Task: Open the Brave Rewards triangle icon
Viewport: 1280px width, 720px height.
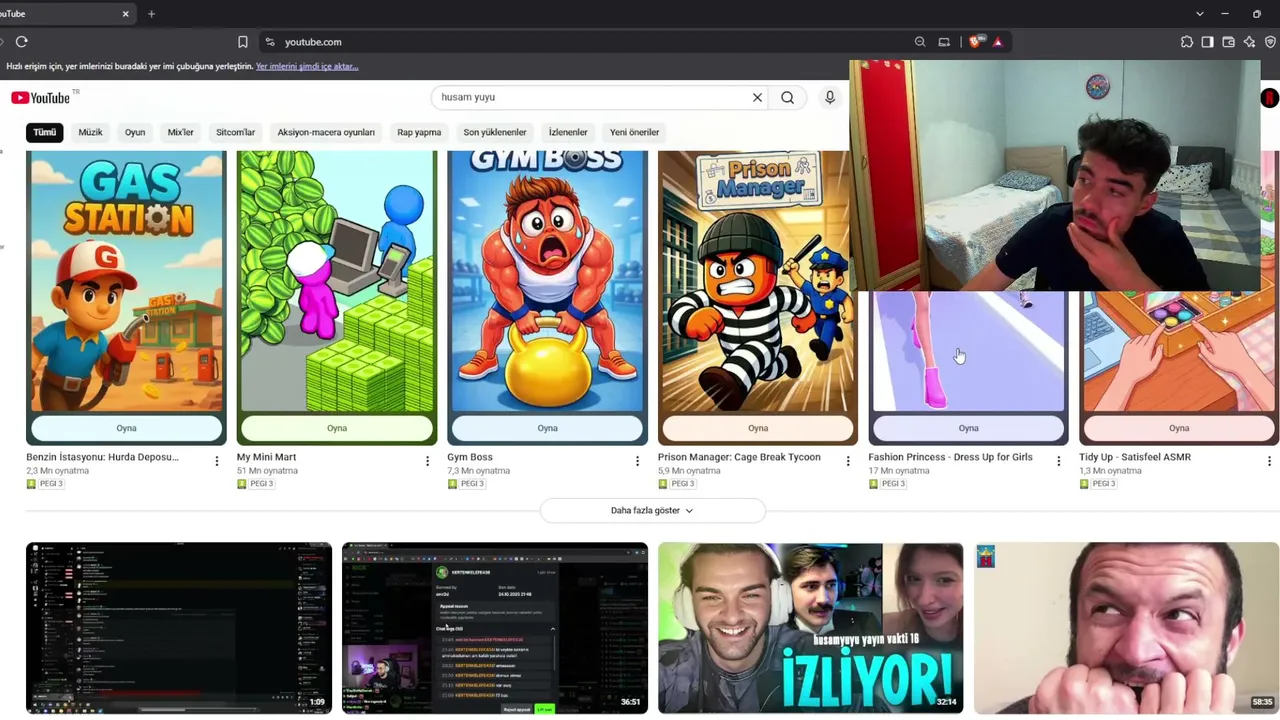Action: coord(997,42)
